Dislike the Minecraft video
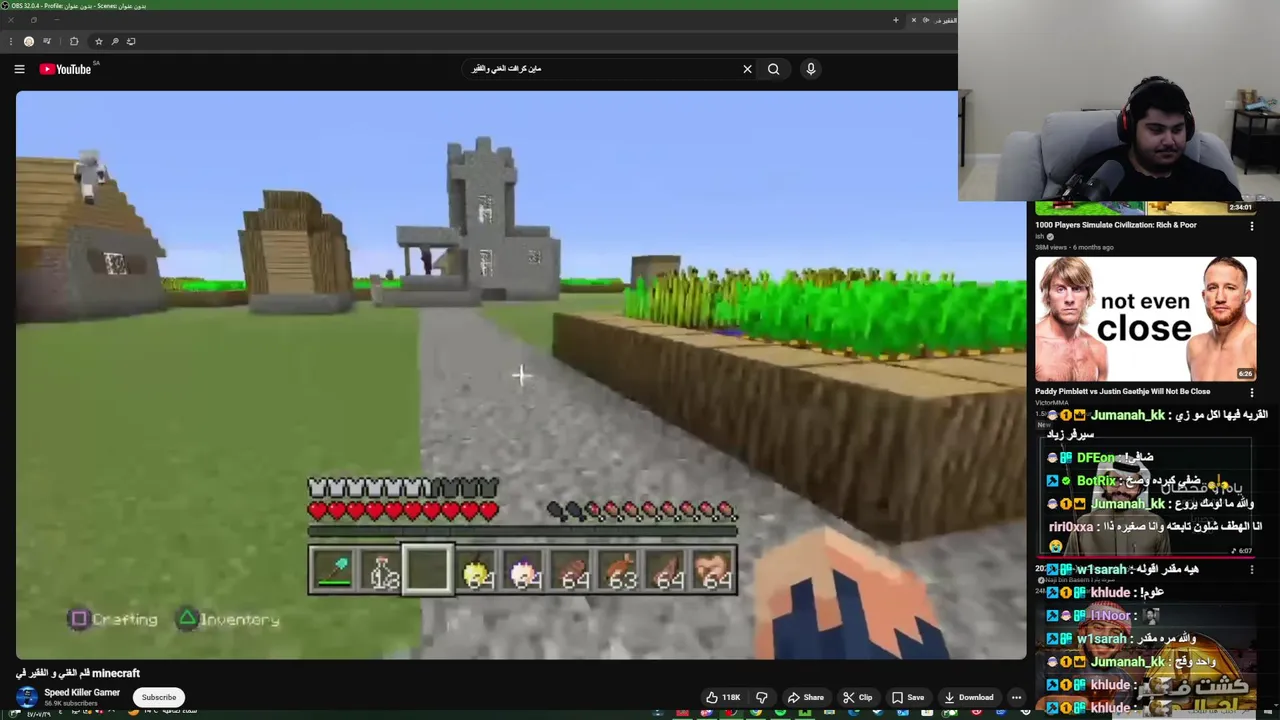Screen dimensions: 1280x720 tap(762, 697)
